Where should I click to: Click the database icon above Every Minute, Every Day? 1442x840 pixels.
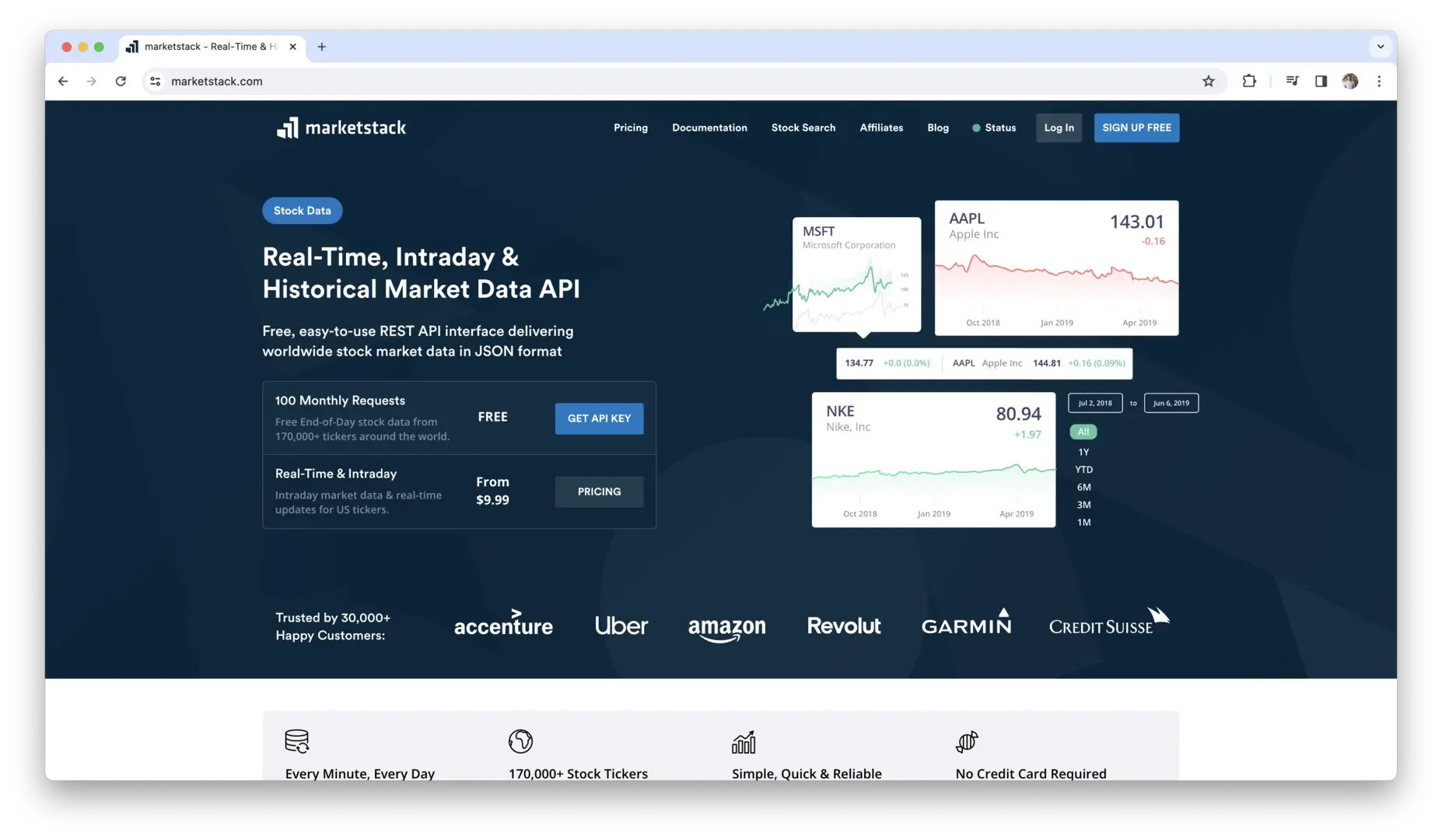click(x=296, y=741)
